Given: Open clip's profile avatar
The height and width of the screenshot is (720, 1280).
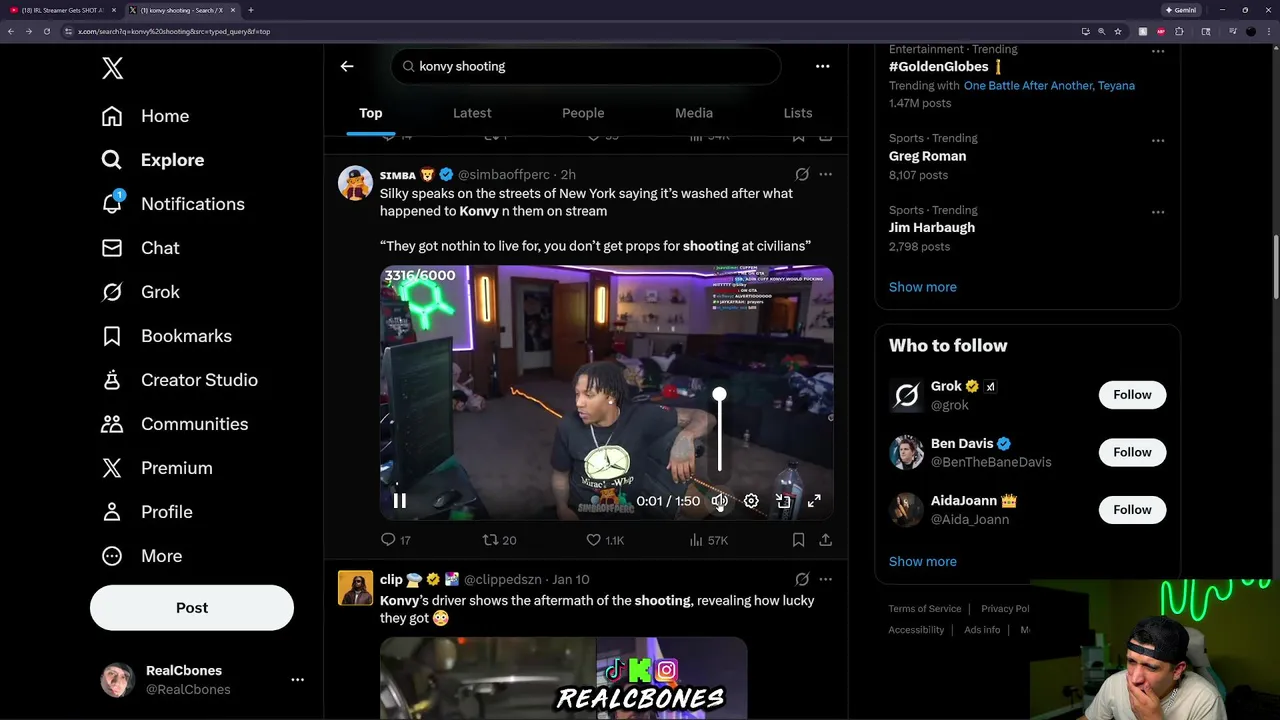Looking at the screenshot, I should 355,588.
